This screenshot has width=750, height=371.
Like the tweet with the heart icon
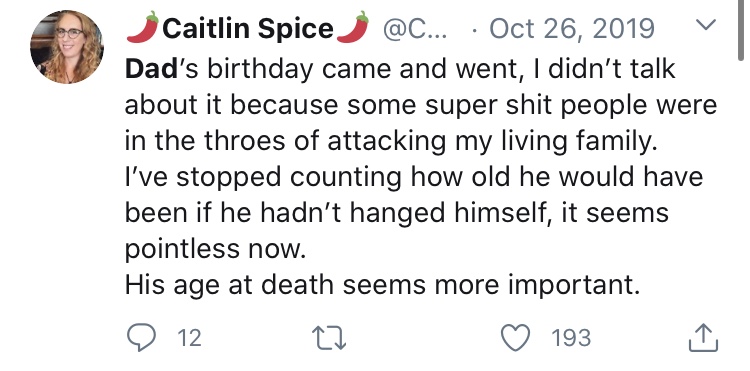516,338
